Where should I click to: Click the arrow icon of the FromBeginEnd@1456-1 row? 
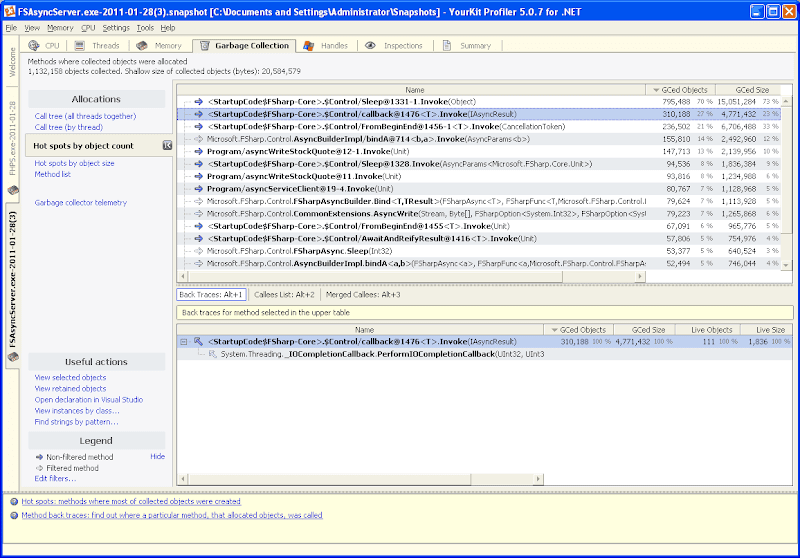point(198,126)
